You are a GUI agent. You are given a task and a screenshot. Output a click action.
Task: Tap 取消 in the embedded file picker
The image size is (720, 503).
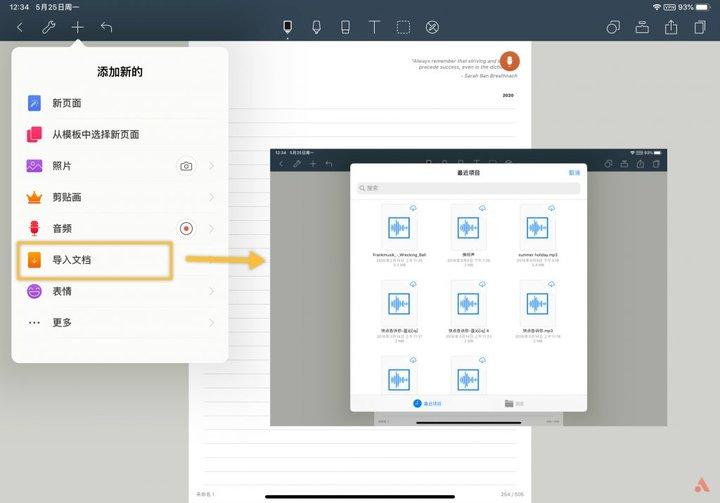tap(574, 173)
